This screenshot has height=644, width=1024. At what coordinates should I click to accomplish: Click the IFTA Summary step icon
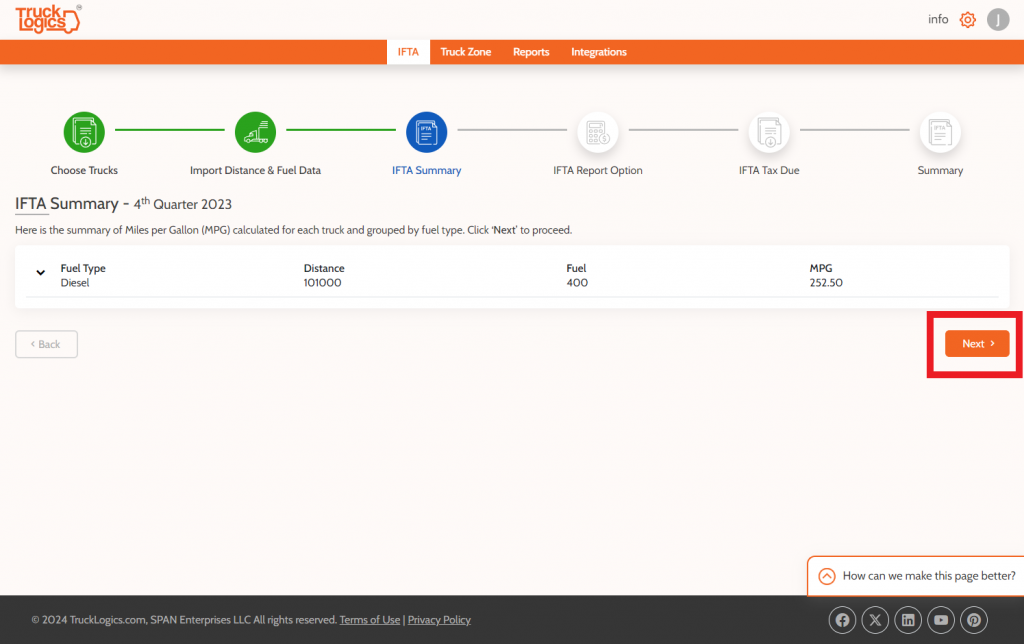point(426,132)
